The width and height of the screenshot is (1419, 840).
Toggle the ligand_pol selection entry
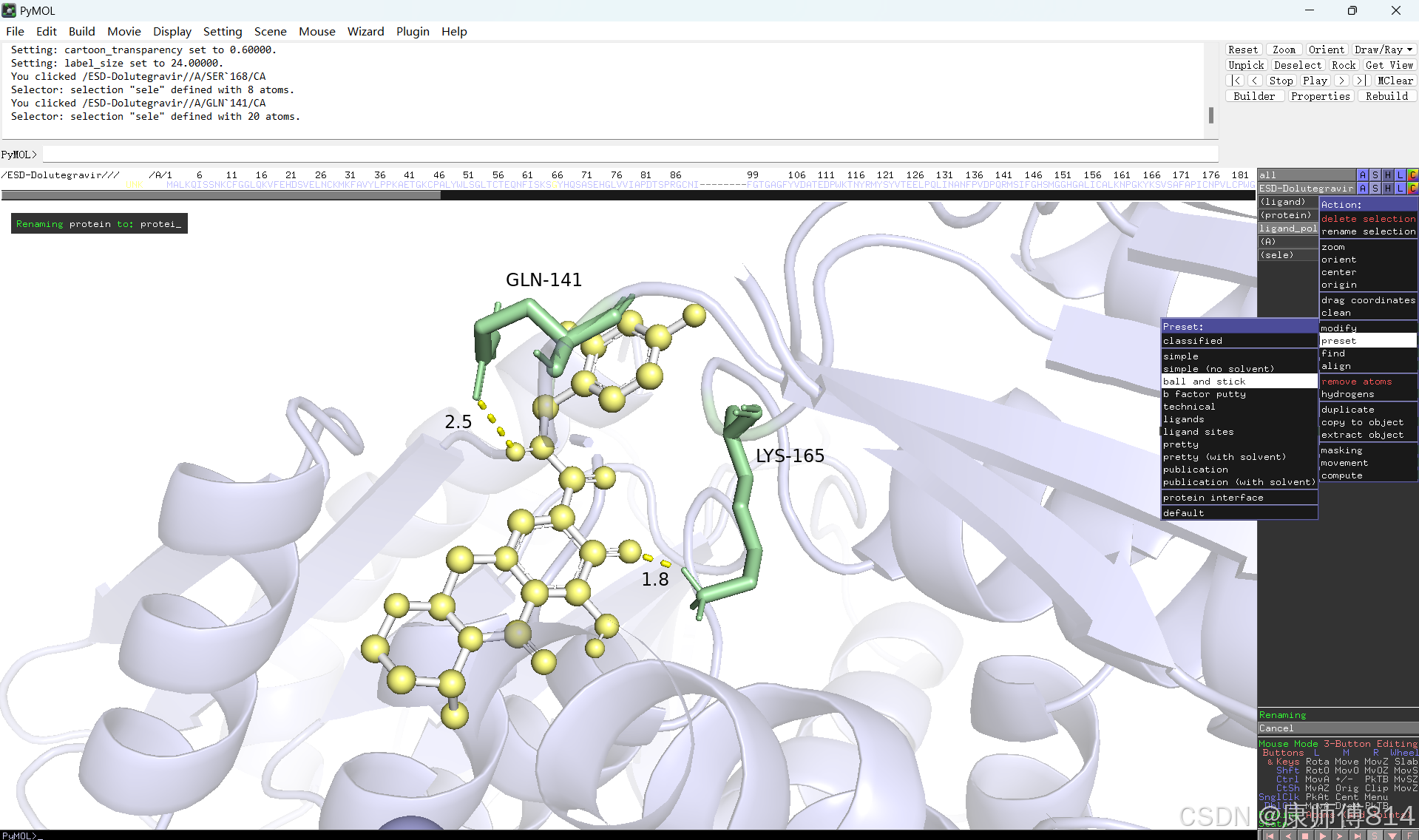point(1288,228)
